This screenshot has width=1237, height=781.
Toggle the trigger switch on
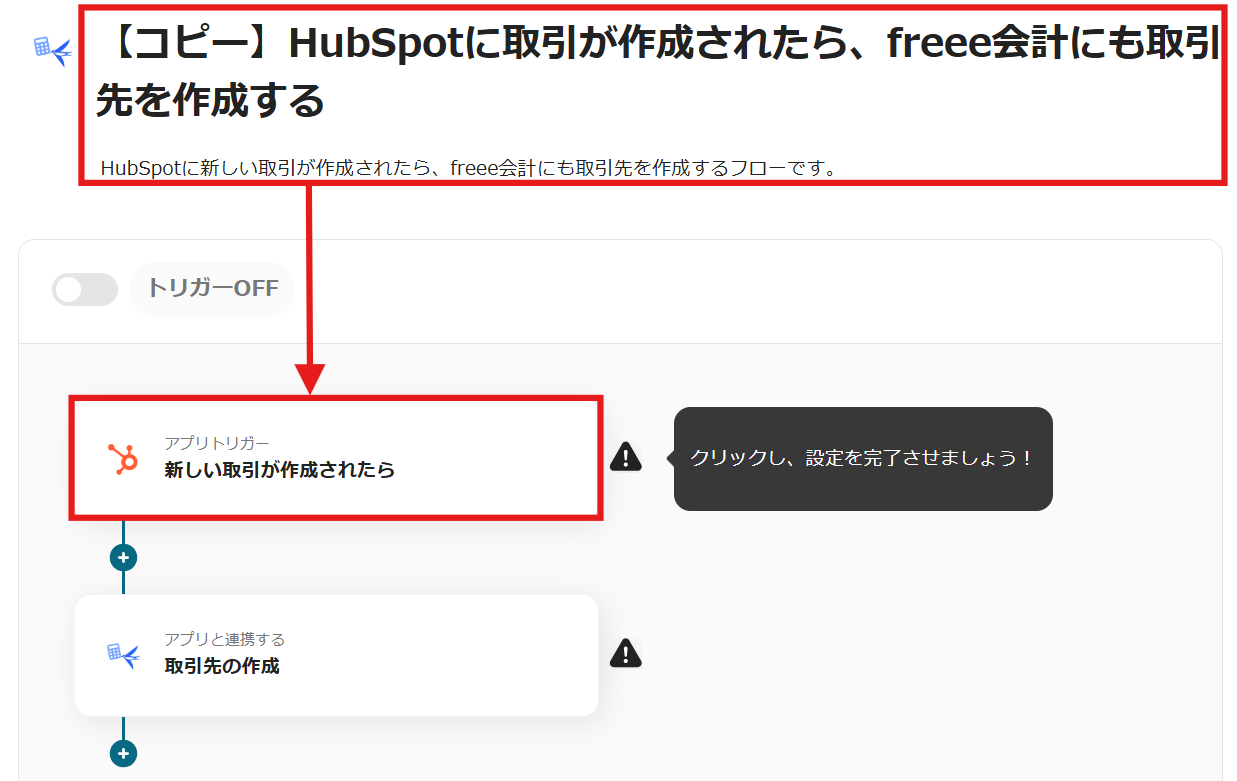click(x=85, y=290)
